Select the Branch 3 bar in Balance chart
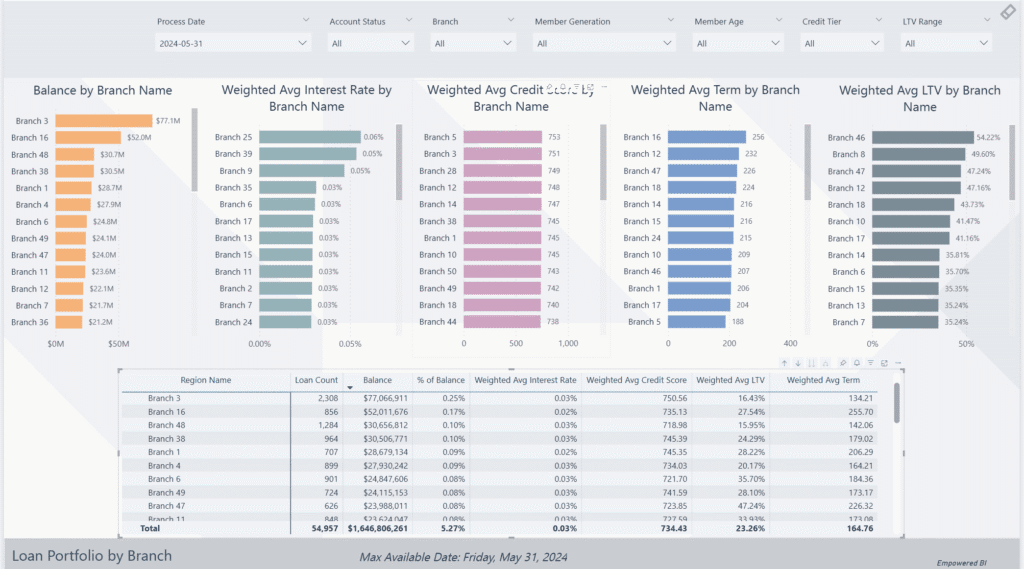 (x=103, y=121)
